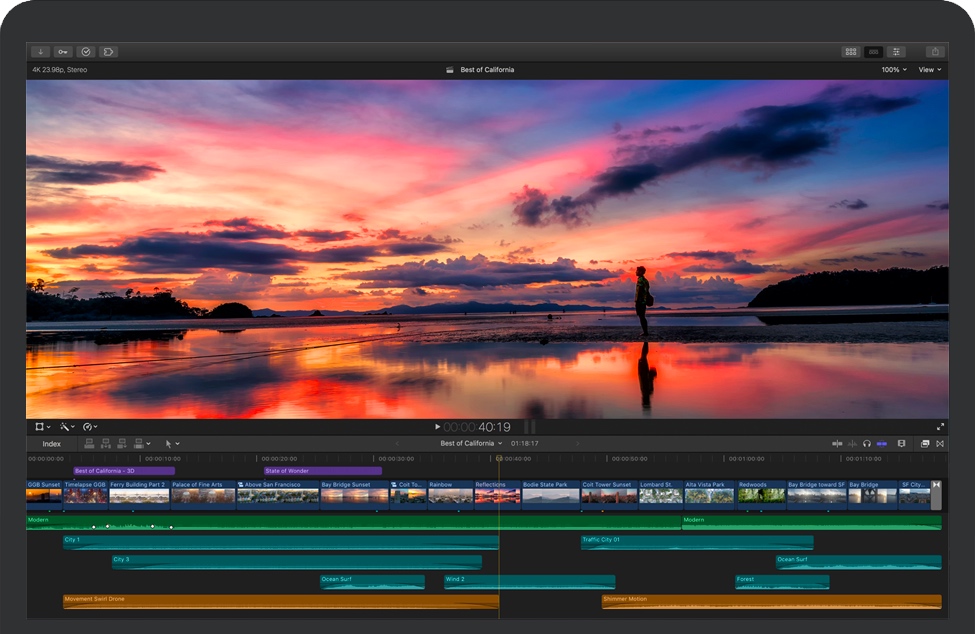Open the View options menu
Viewport: 975px width, 634px height.
pyautogui.click(x=930, y=70)
